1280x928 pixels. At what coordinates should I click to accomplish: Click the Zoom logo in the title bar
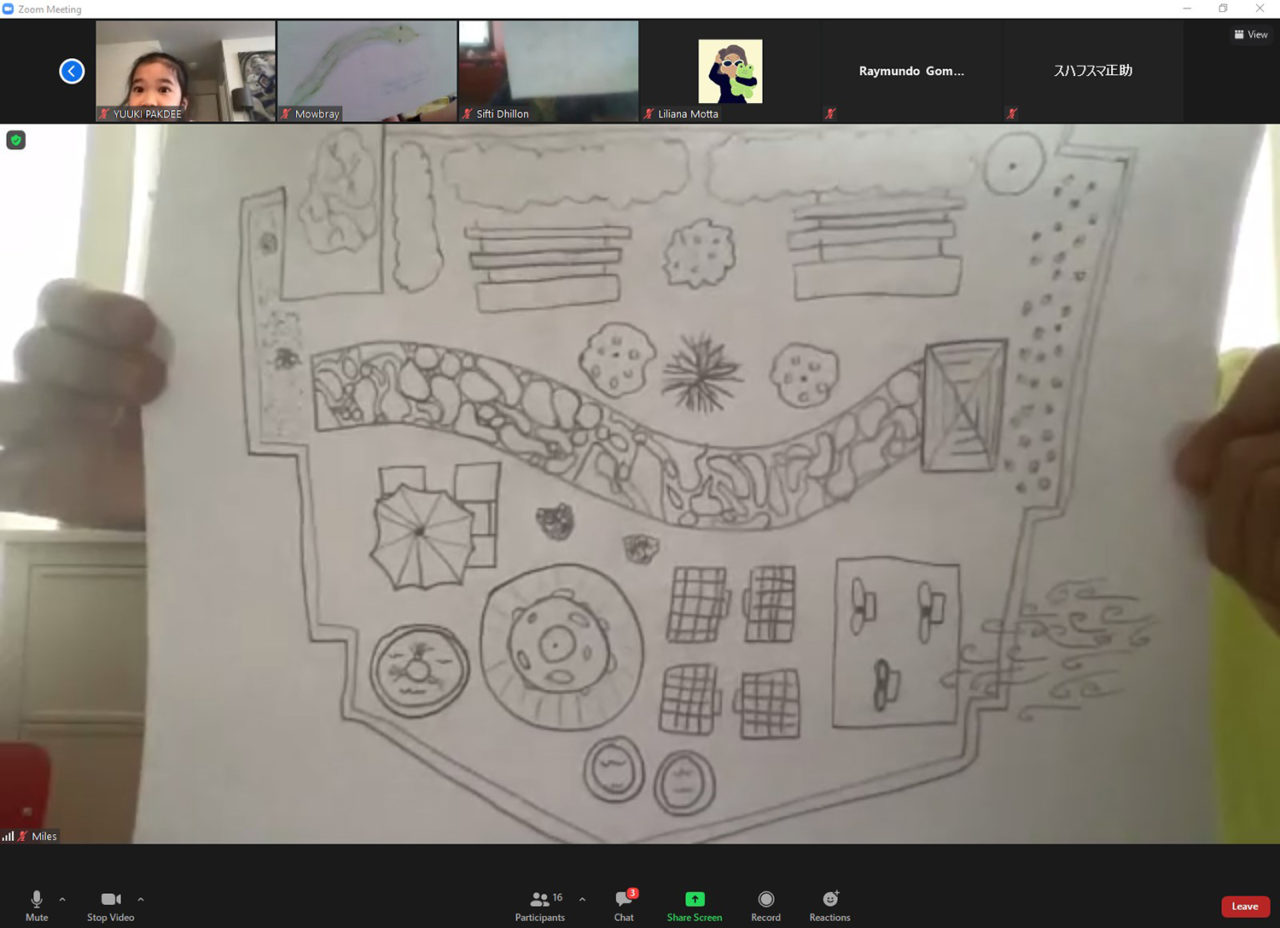8,9
